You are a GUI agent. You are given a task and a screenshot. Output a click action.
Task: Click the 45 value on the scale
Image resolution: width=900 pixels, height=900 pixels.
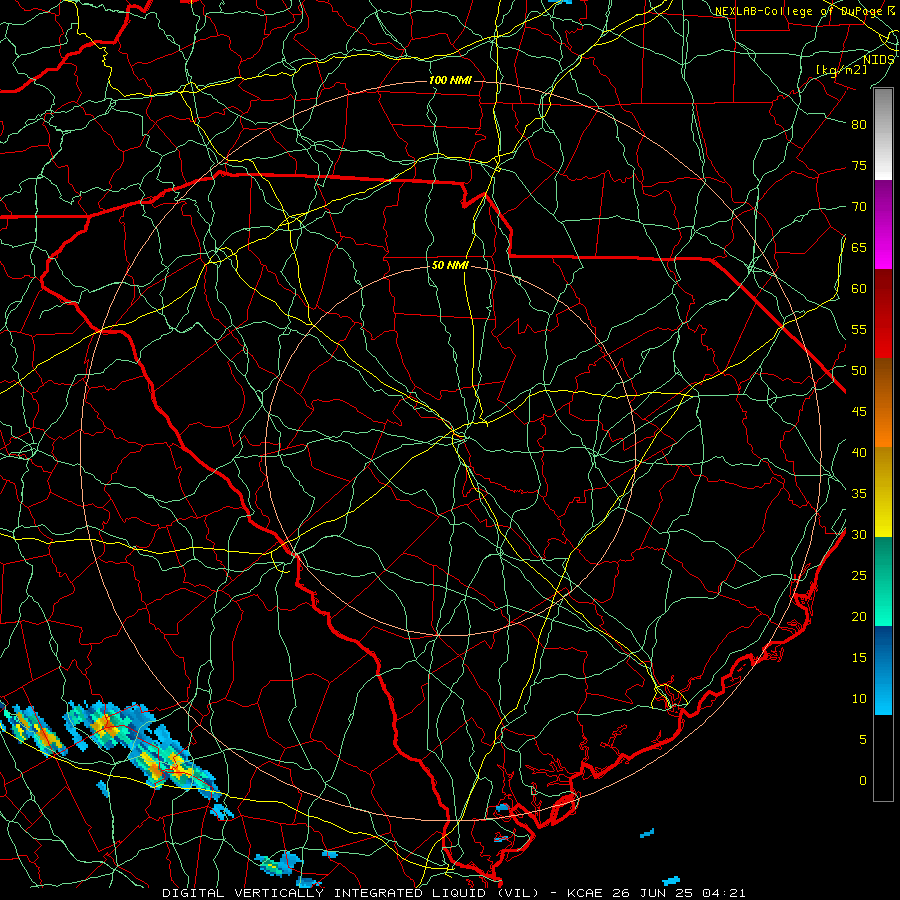tap(859, 411)
